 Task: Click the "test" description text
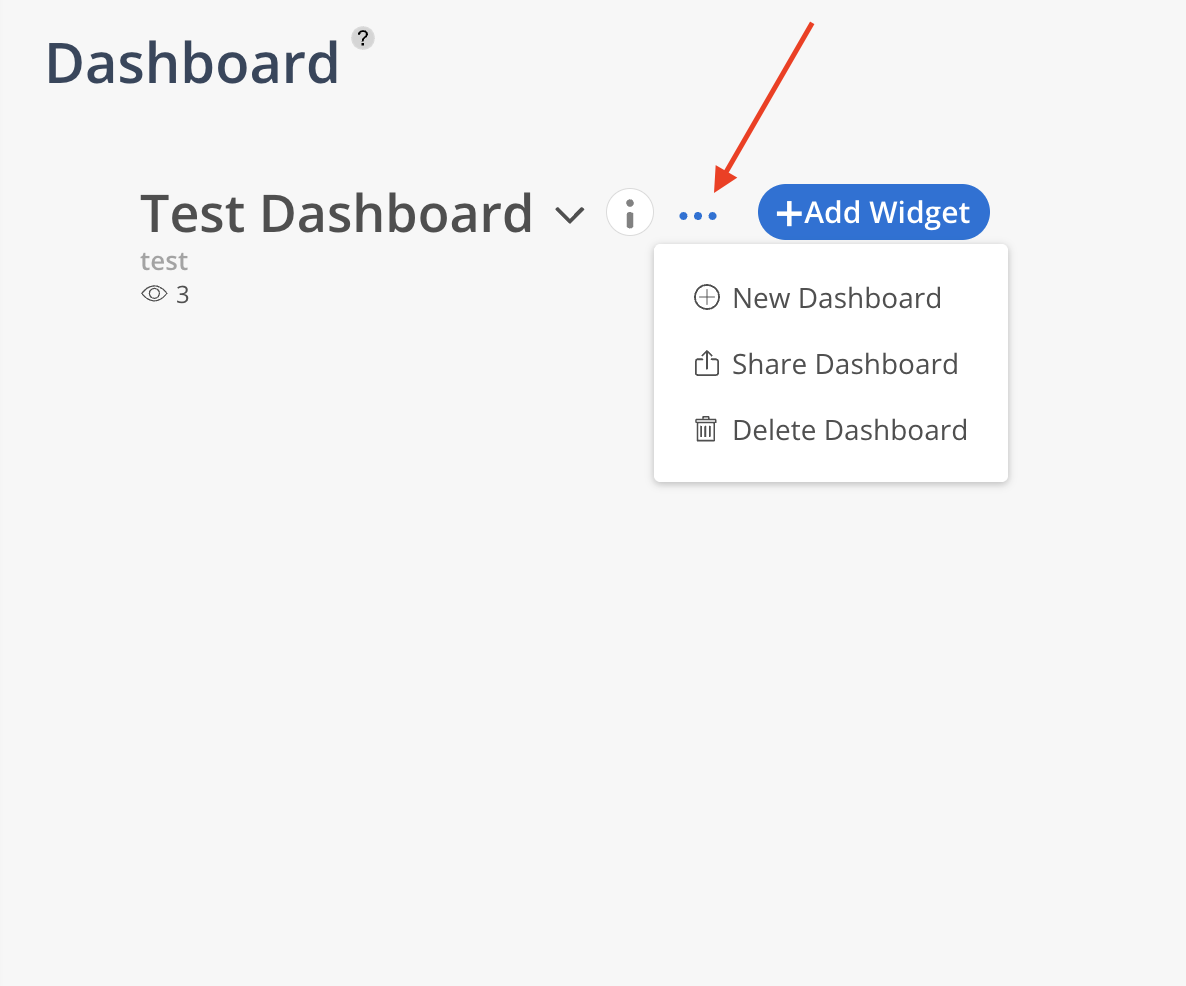(164, 262)
